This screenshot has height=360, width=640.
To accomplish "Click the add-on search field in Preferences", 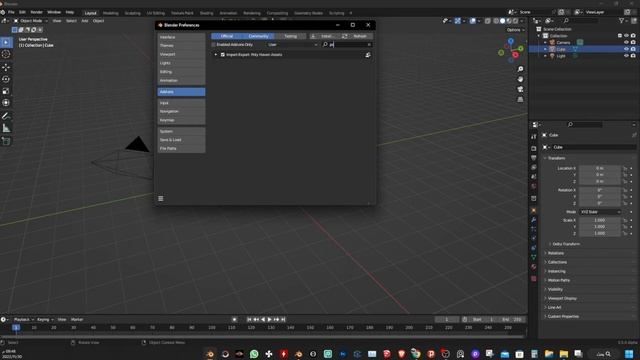I will point(347,44).
